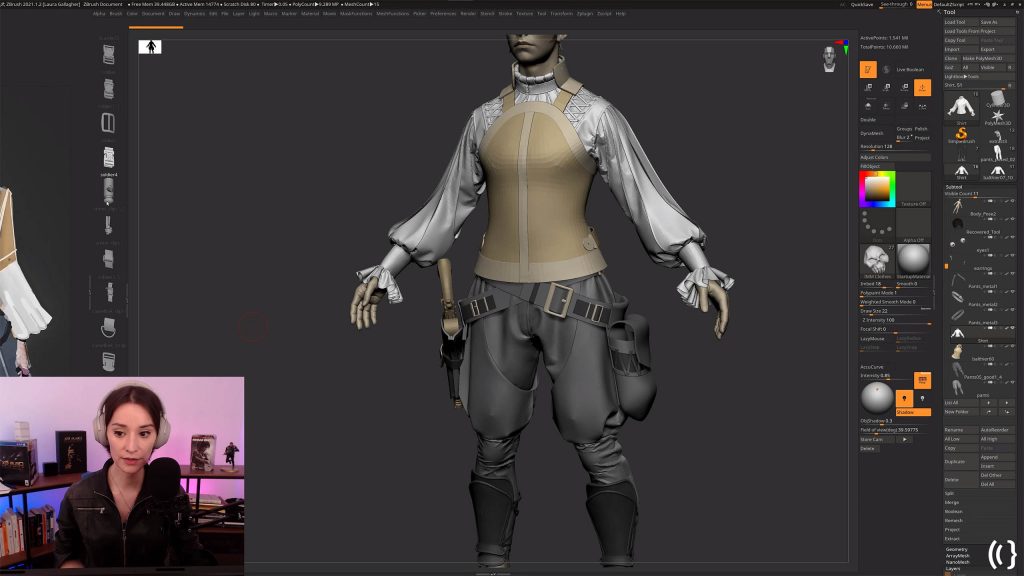Toggle visibility eye for Pants_metal1 subtool
The width and height of the screenshot is (1024, 576).
pyautogui.click(x=1012, y=274)
